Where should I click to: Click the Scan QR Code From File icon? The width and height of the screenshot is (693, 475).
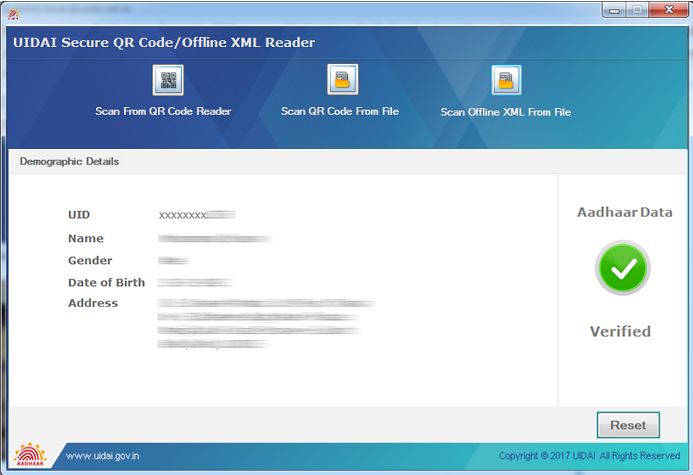[343, 80]
